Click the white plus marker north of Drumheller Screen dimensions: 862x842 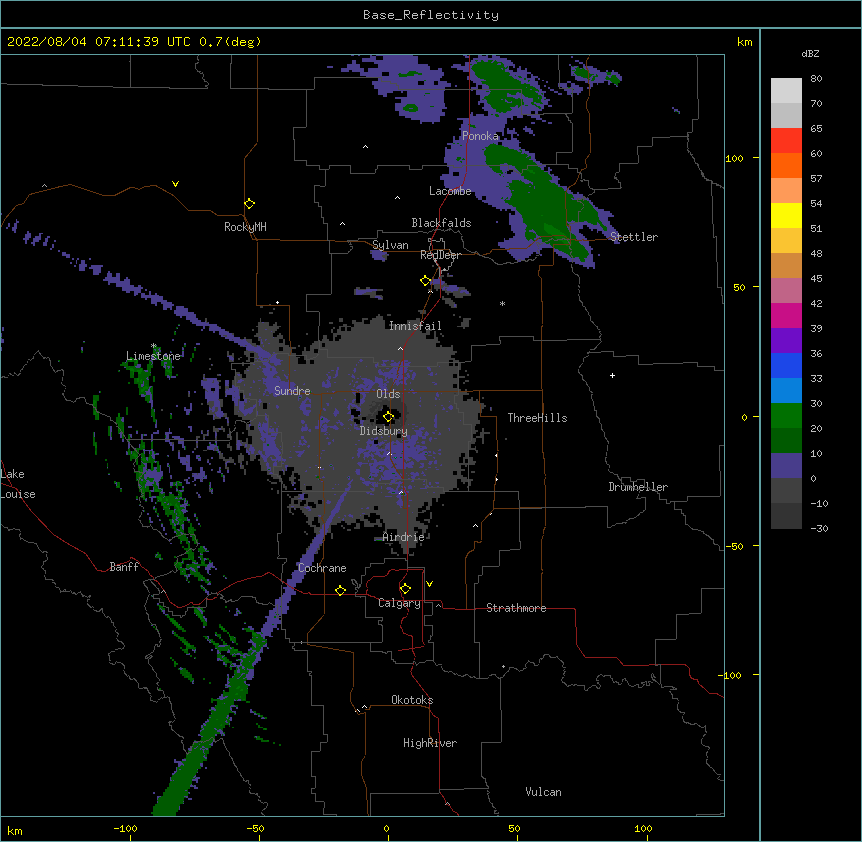click(612, 375)
